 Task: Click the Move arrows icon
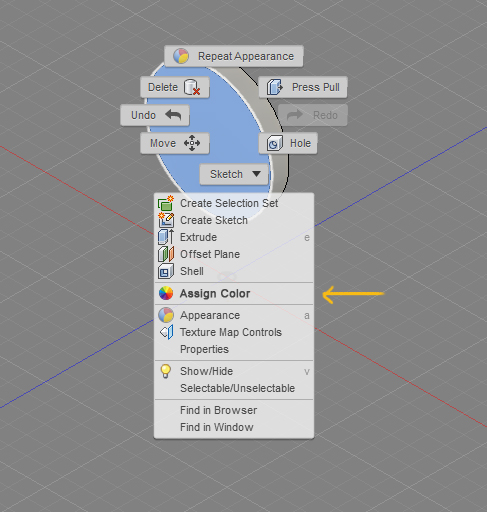tap(192, 143)
